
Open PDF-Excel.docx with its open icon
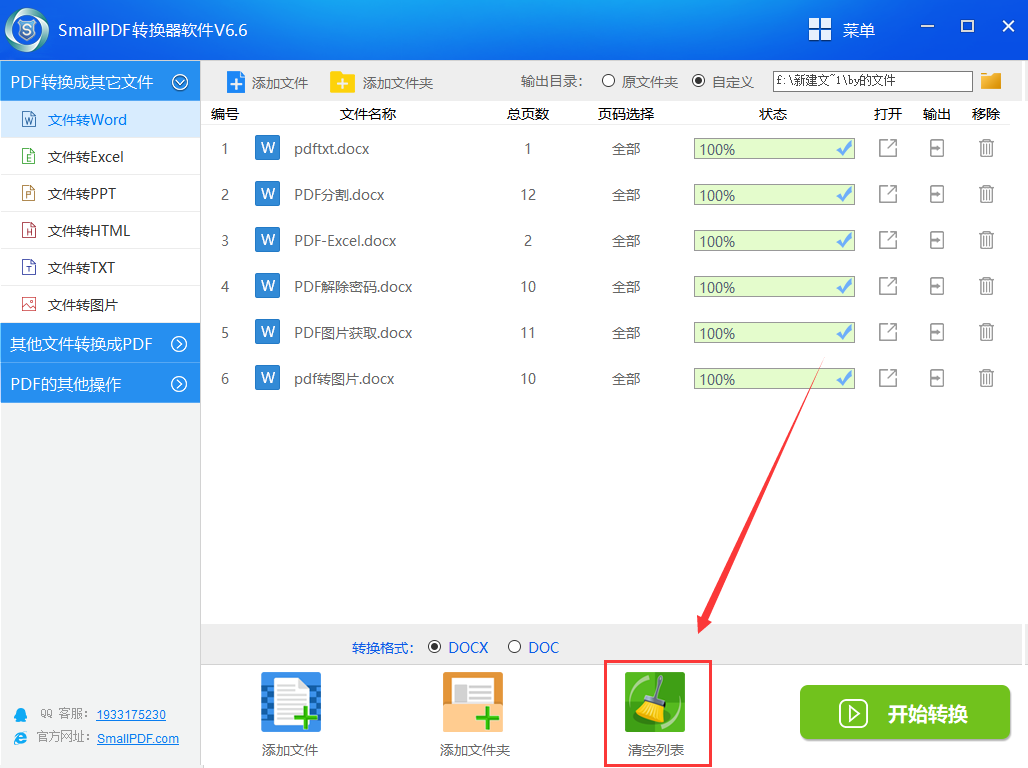pos(888,241)
